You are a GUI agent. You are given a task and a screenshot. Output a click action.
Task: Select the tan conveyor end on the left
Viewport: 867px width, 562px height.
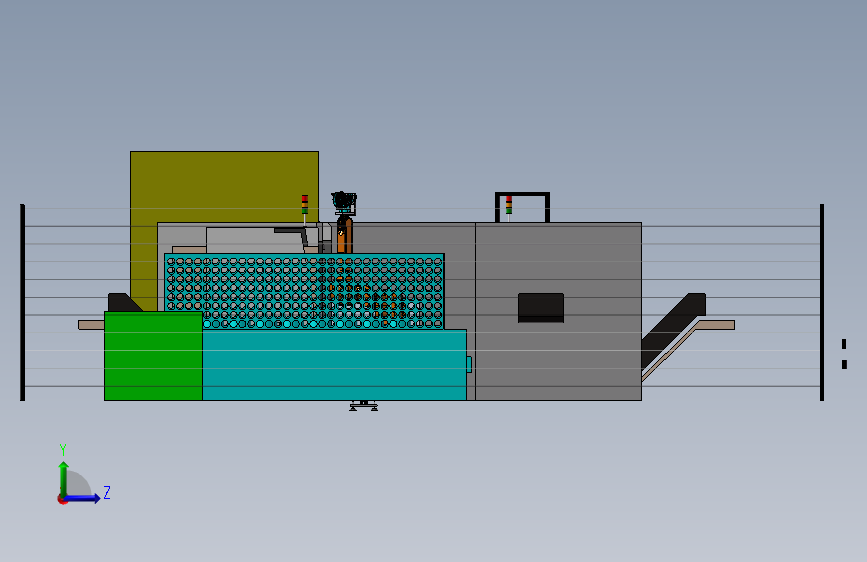pos(91,325)
